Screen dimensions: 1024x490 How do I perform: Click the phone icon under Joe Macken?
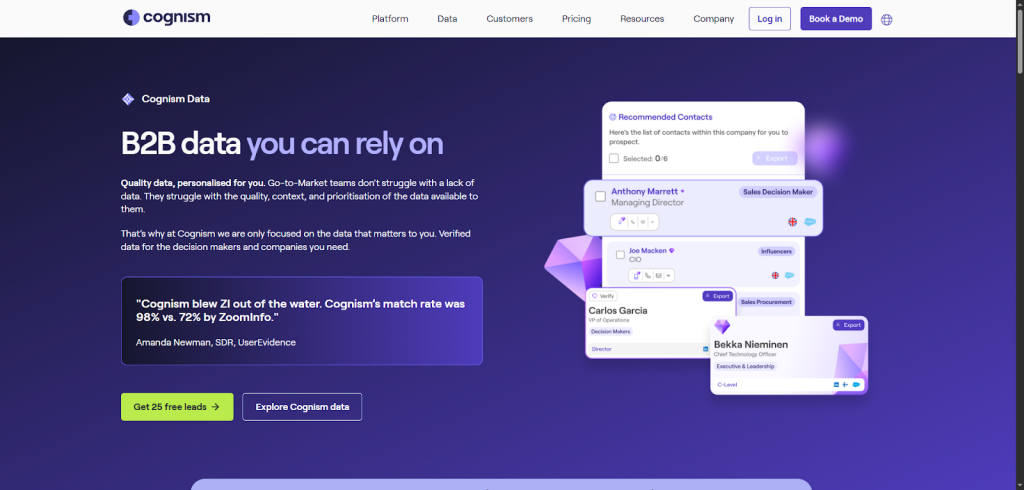647,275
